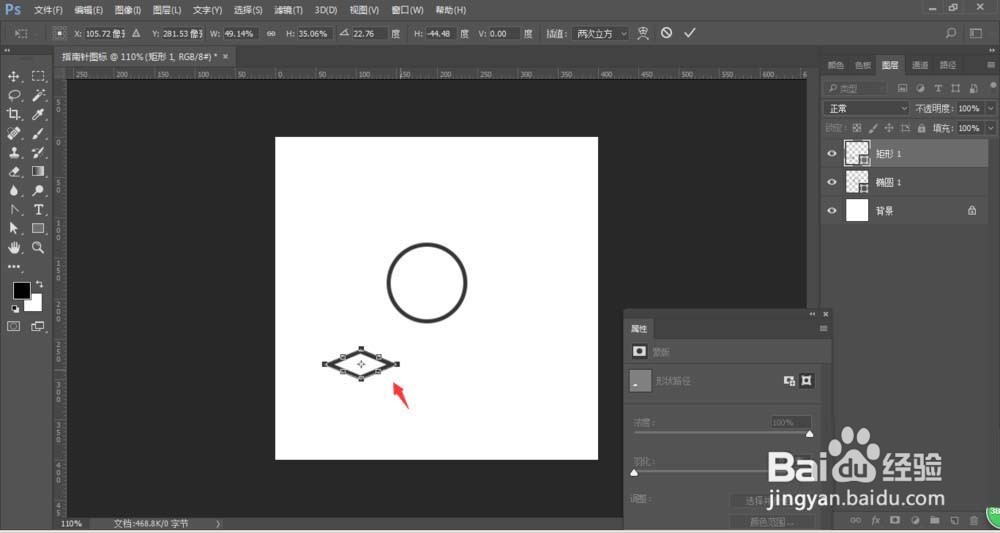
Task: Select the Move tool
Action: pos(13,77)
